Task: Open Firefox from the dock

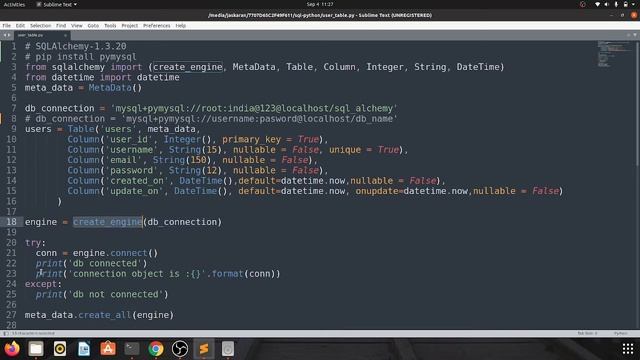Action: point(12,349)
